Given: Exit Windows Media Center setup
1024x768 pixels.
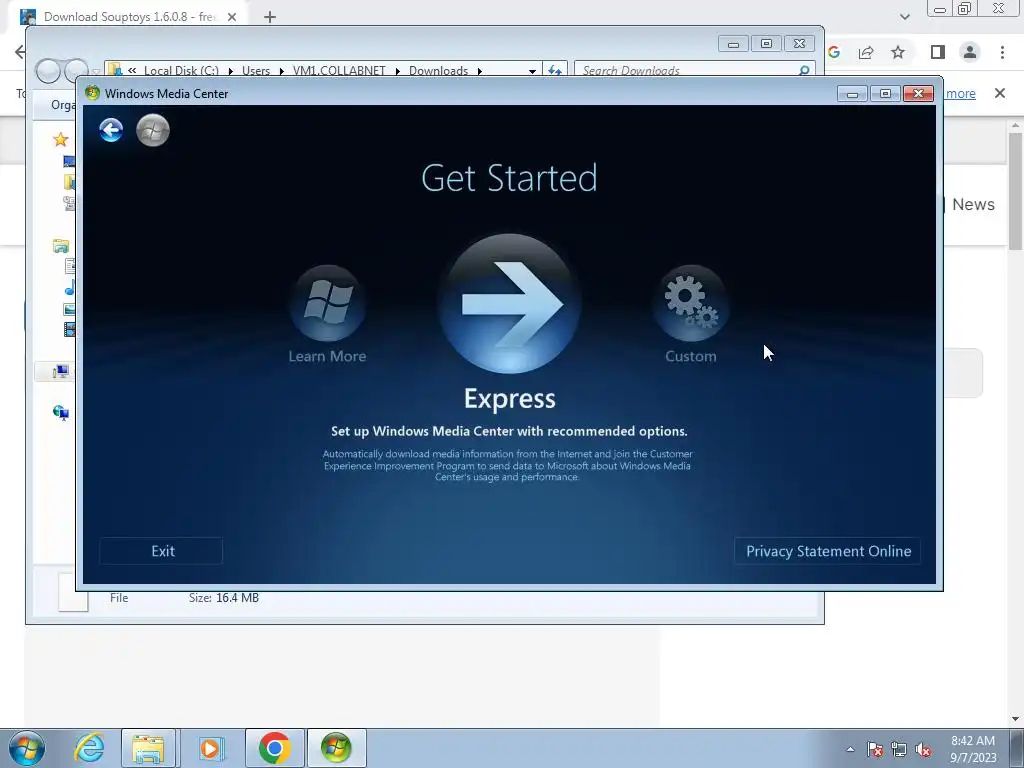Looking at the screenshot, I should click(161, 551).
